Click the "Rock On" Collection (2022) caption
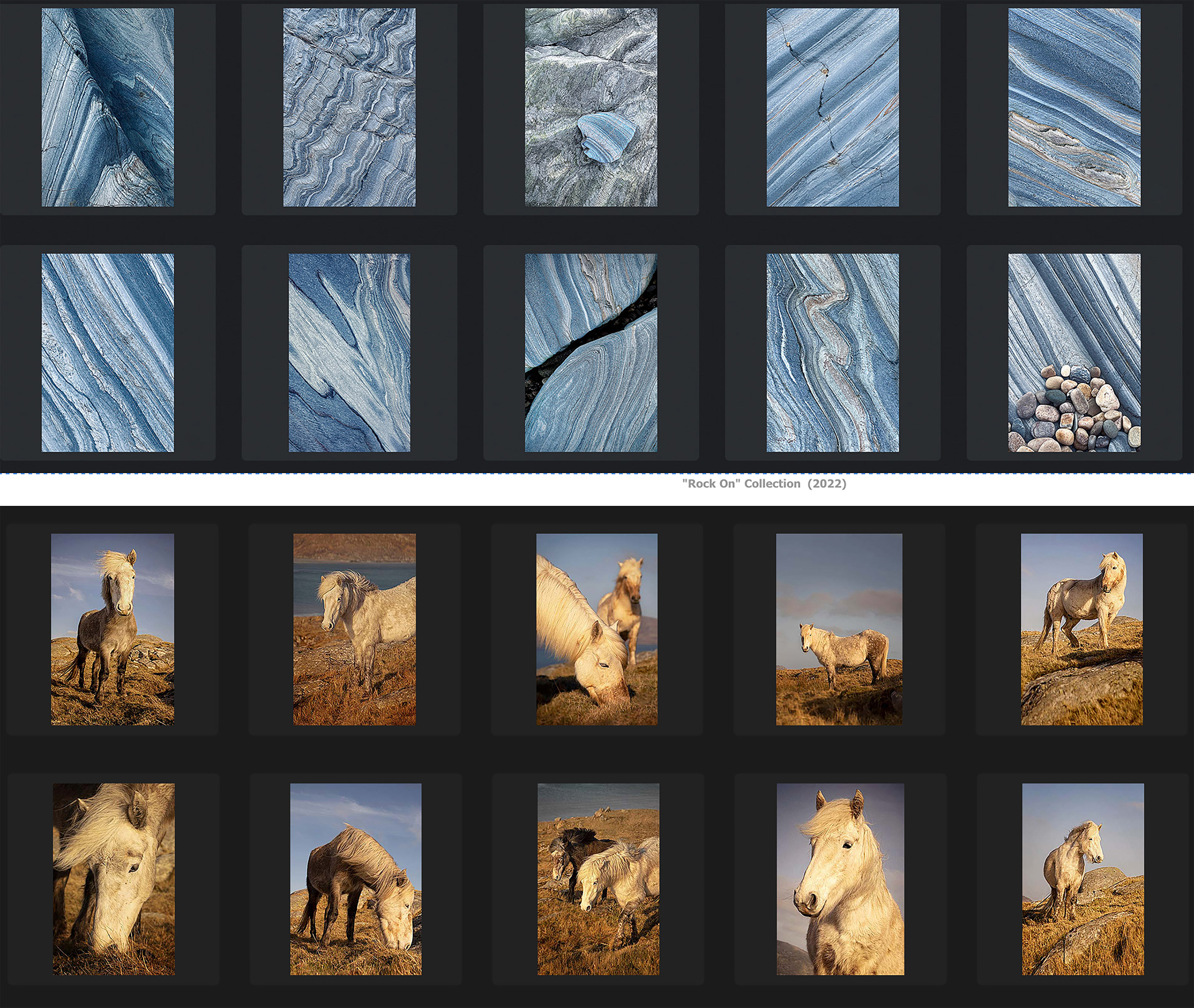Viewport: 1194px width, 1008px height. pos(764,483)
